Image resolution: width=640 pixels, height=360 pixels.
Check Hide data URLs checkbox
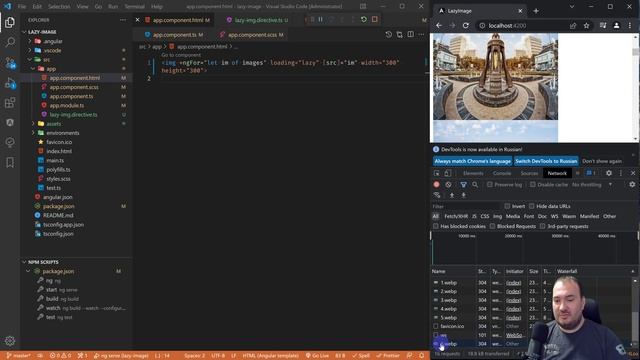click(531, 206)
